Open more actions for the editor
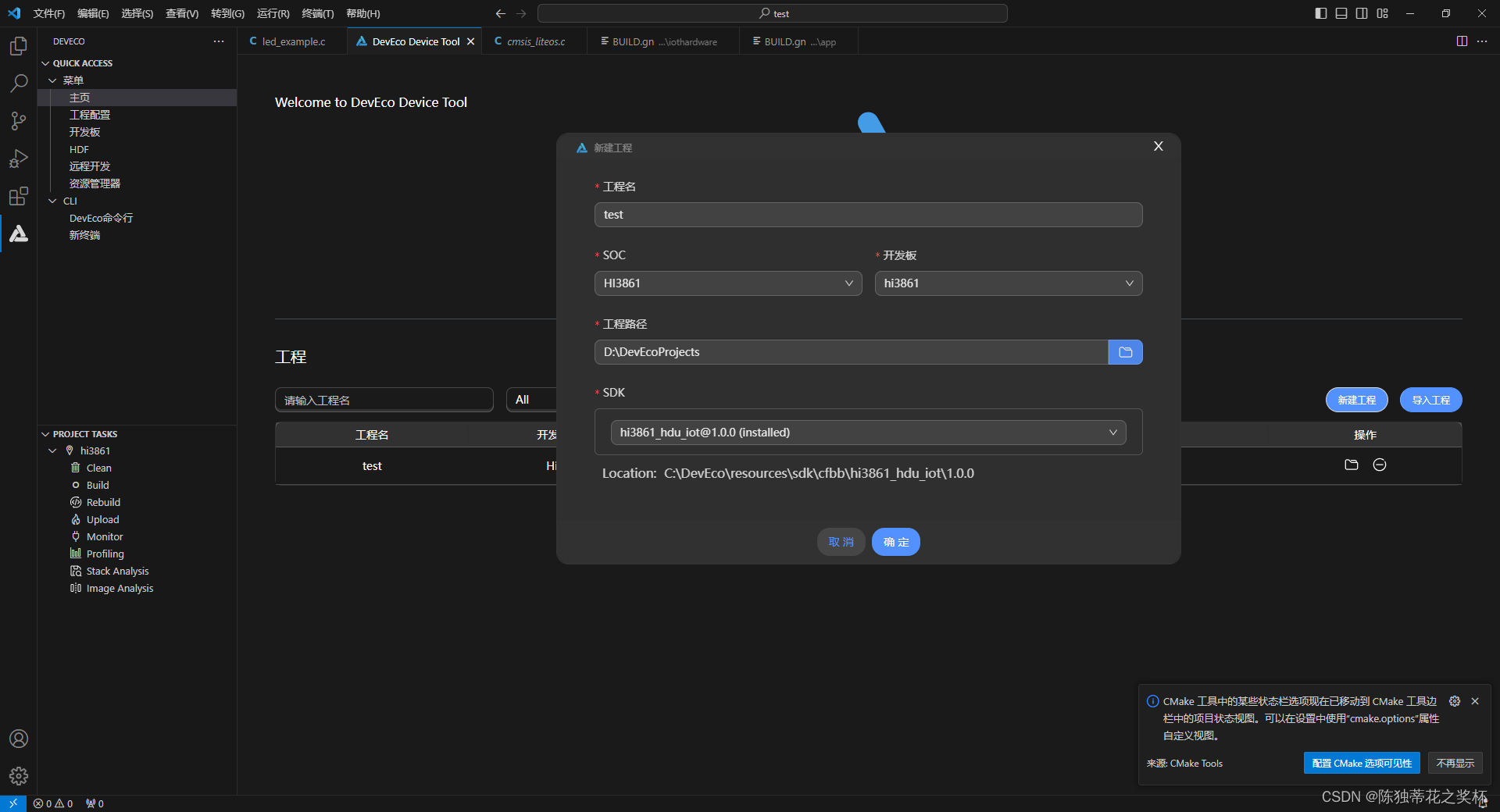Image resolution: width=1500 pixels, height=812 pixels. [1482, 41]
